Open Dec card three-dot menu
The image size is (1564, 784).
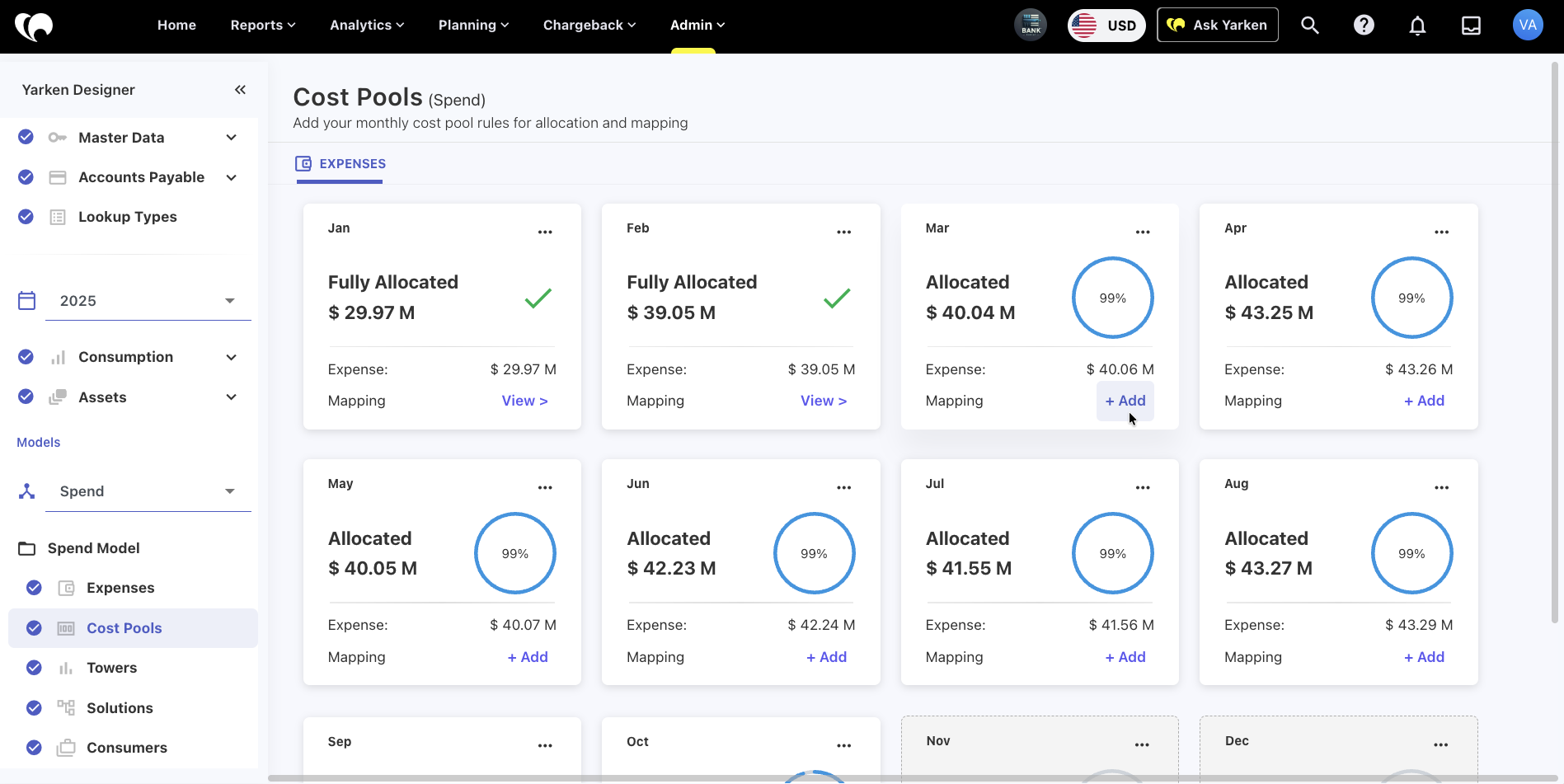pyautogui.click(x=1440, y=745)
